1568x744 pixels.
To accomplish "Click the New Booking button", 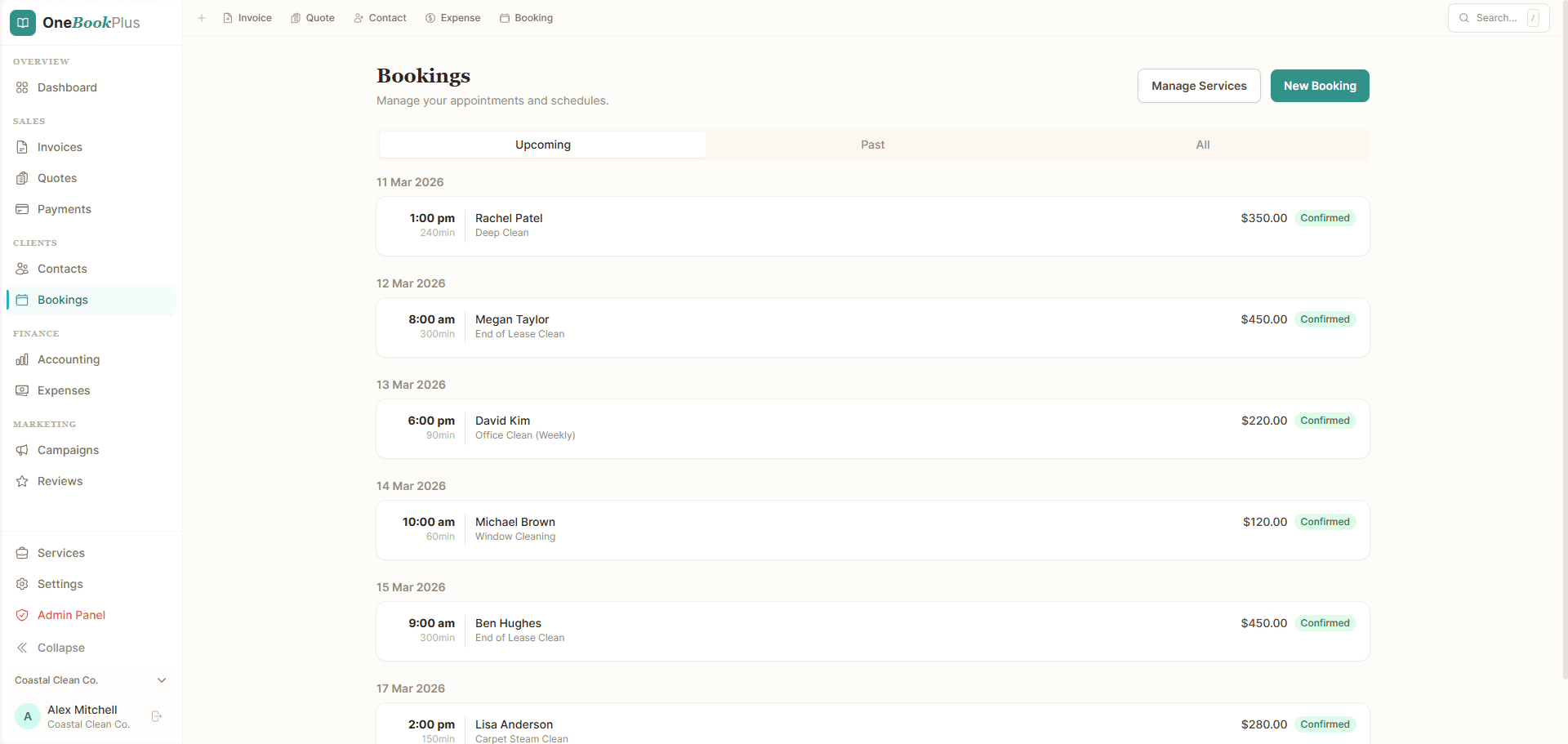I will click(1319, 86).
